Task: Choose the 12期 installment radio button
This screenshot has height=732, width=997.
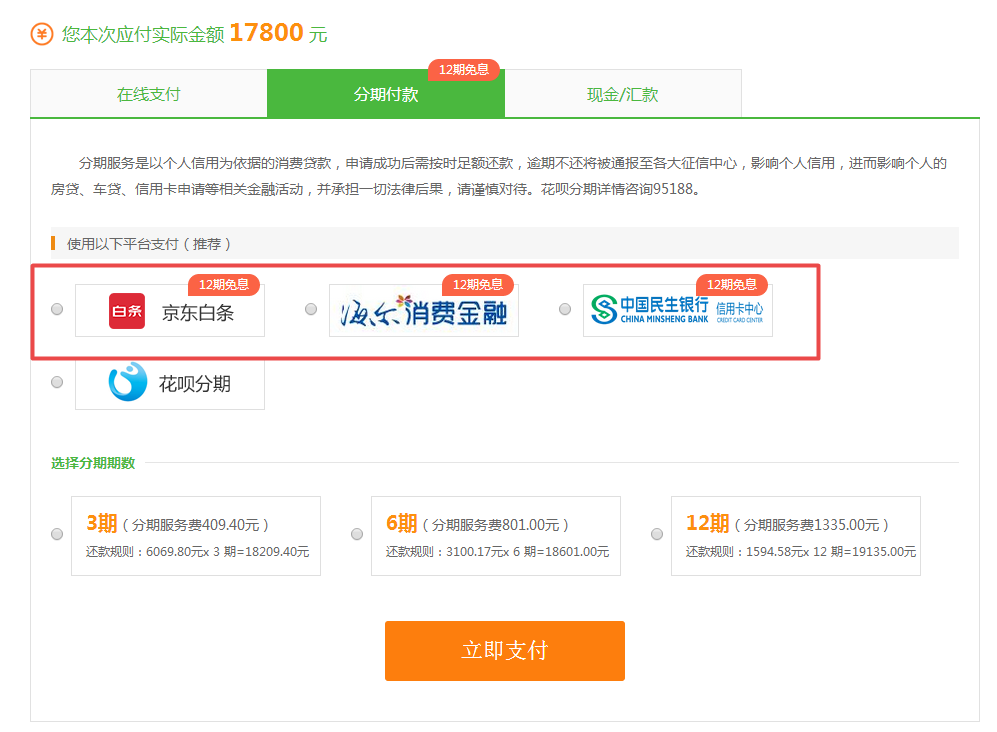Action: (657, 534)
